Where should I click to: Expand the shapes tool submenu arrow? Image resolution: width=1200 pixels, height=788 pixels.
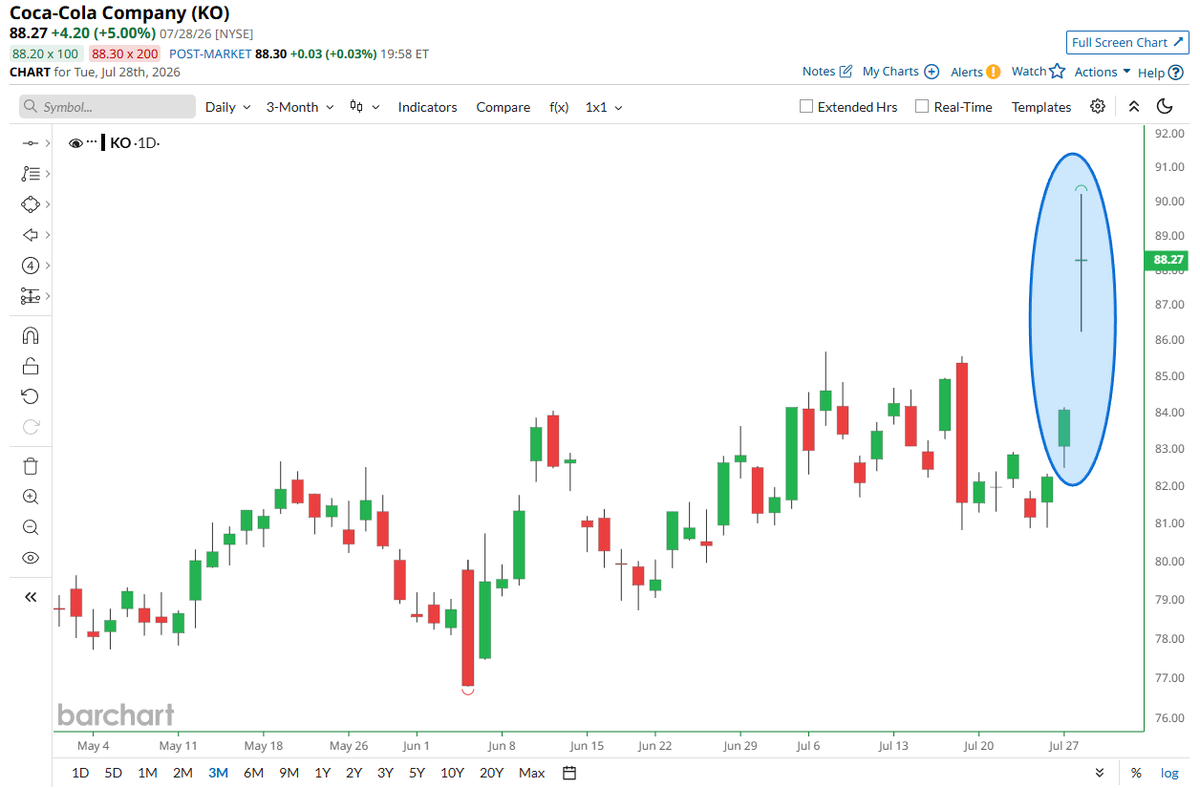pyautogui.click(x=47, y=204)
